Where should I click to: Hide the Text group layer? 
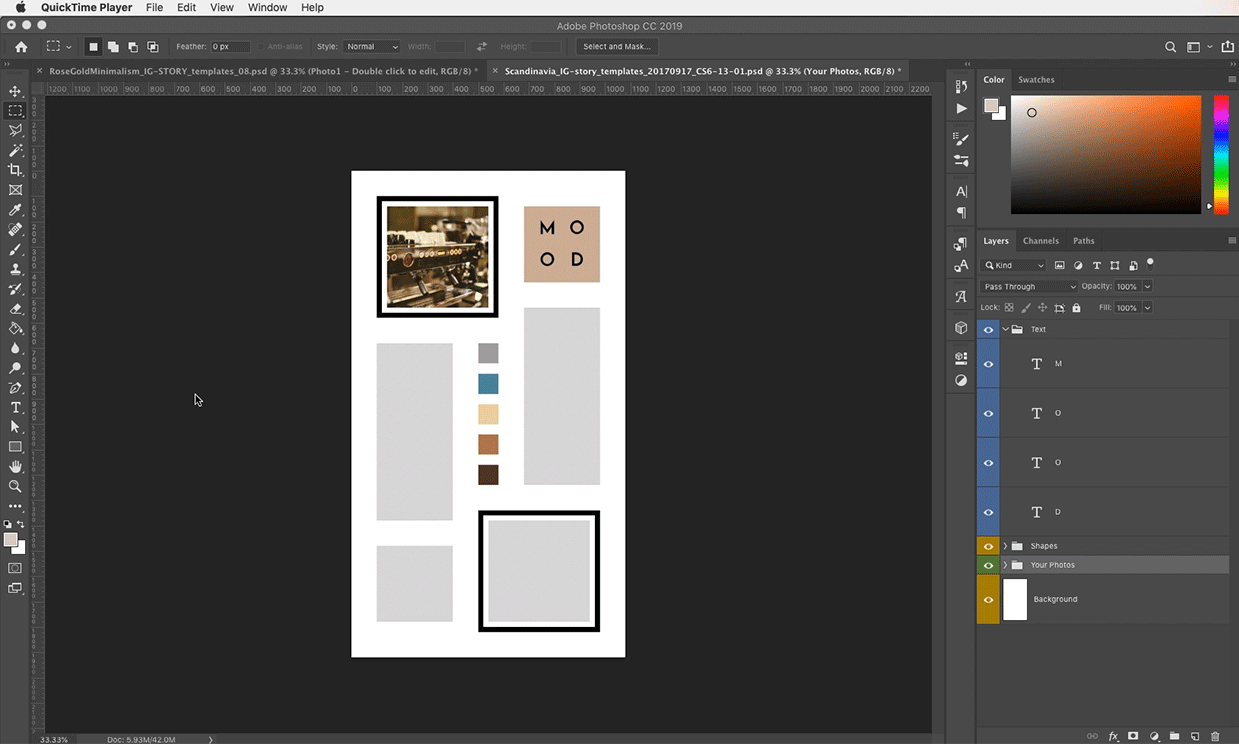click(988, 329)
